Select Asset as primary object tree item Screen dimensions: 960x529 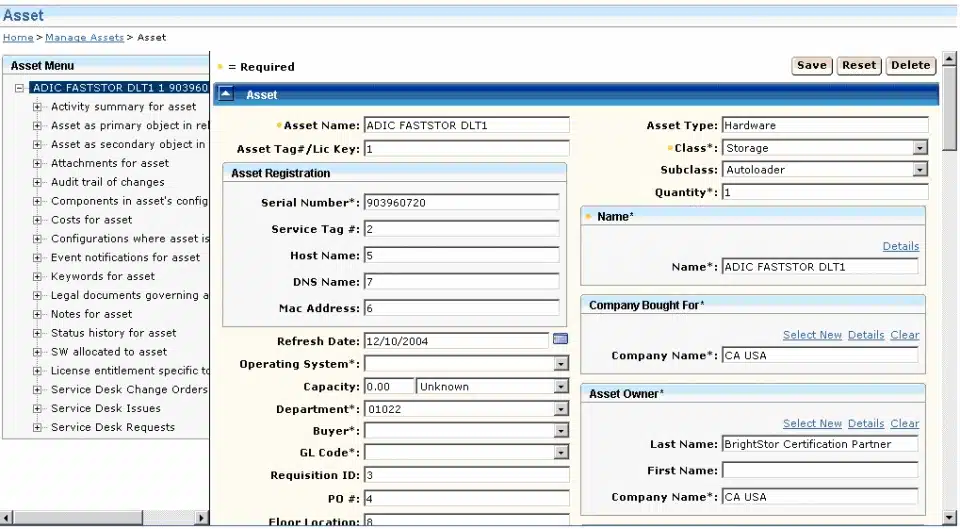[130, 126]
